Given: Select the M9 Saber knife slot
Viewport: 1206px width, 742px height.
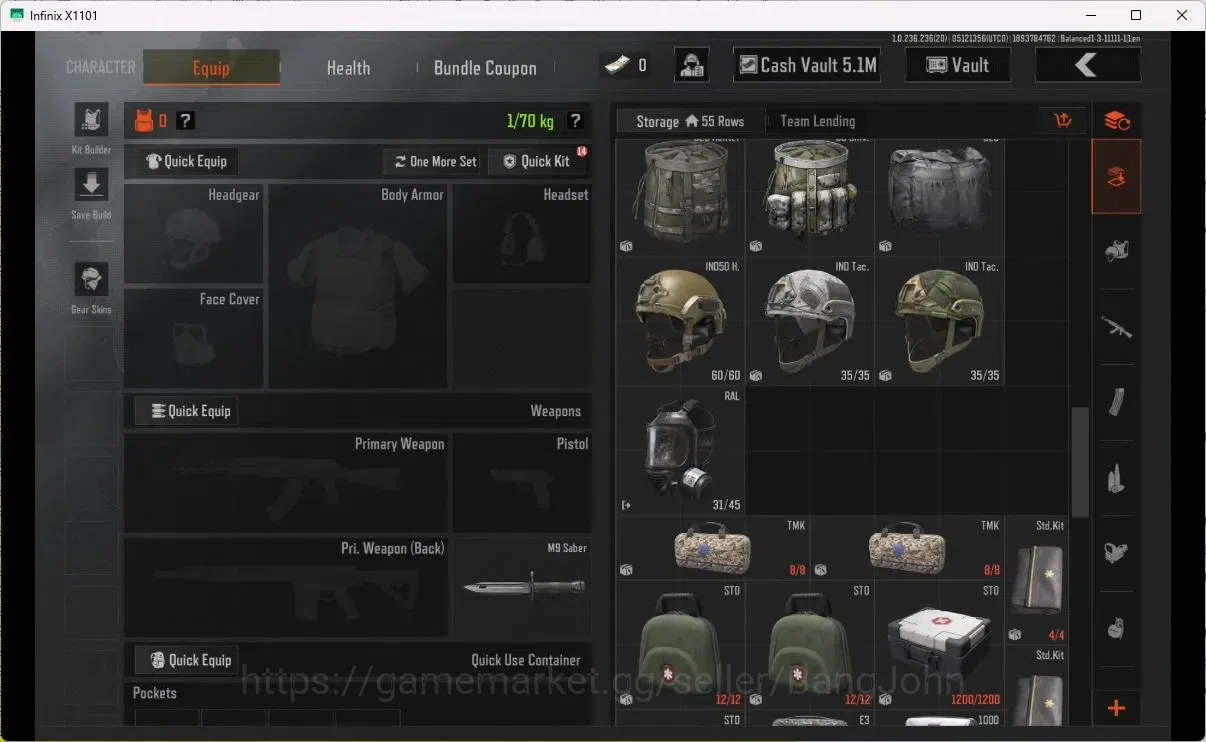Looking at the screenshot, I should (522, 588).
